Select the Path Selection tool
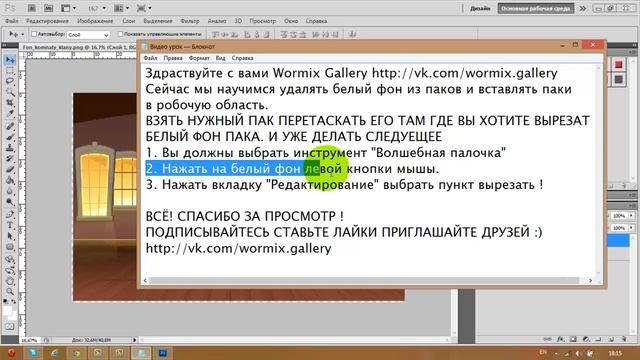The height and width of the screenshot is (360, 640). 10,236
